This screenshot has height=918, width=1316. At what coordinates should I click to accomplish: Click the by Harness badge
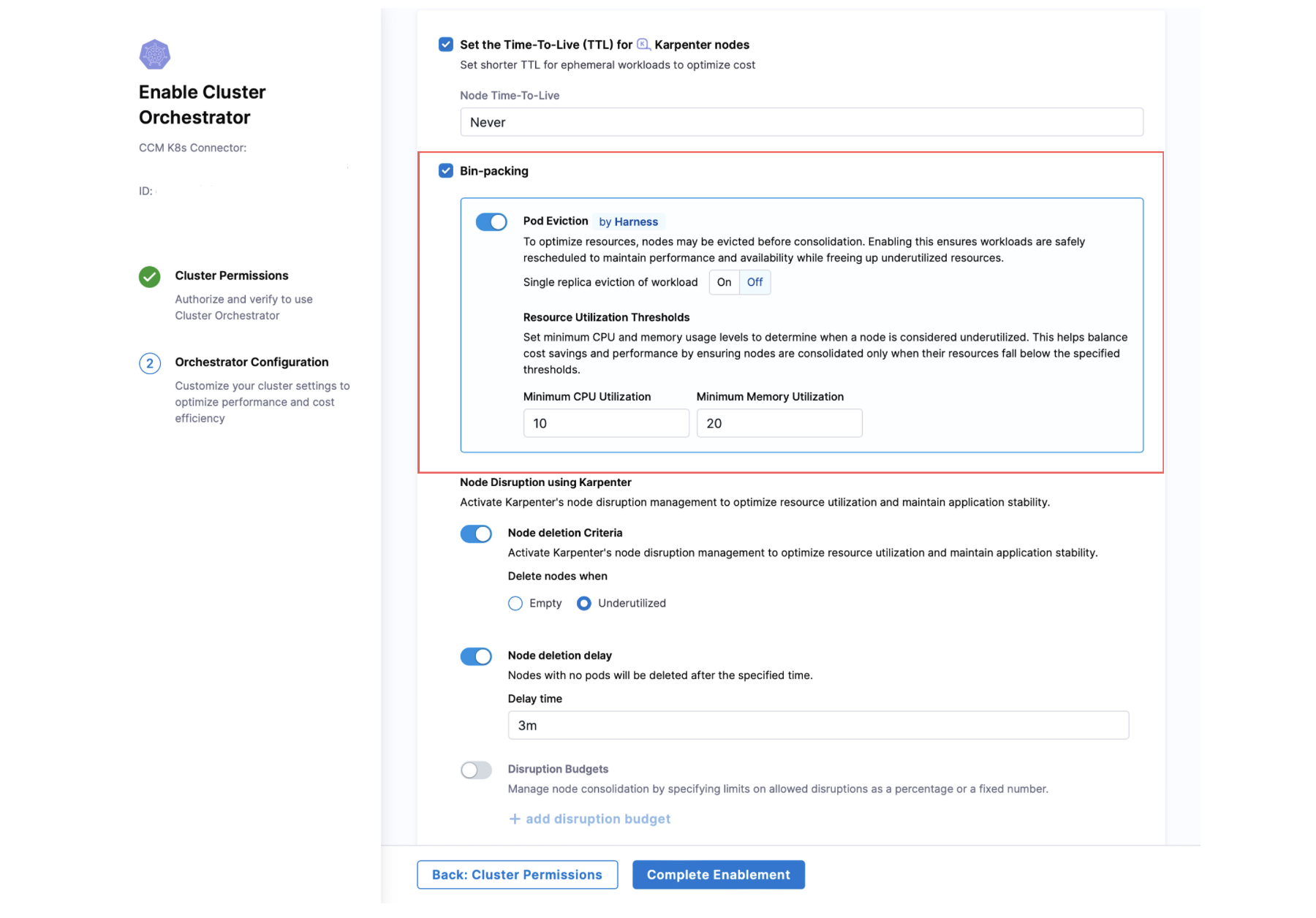[629, 222]
